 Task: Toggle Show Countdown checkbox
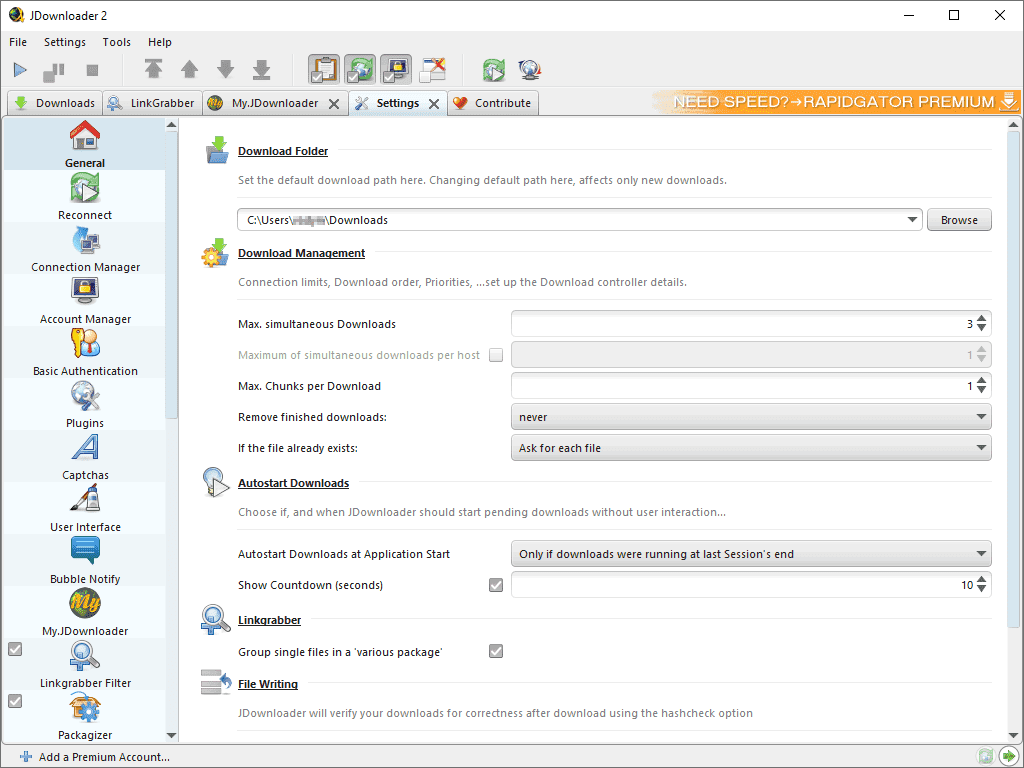[496, 584]
